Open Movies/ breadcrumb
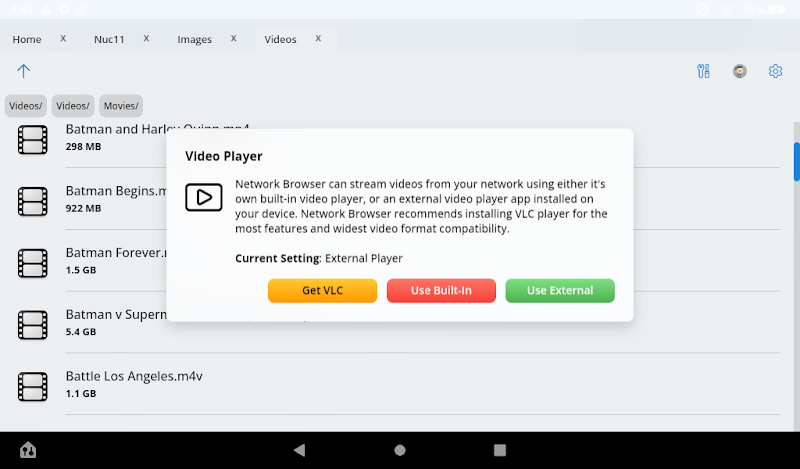The width and height of the screenshot is (800, 469). point(121,106)
